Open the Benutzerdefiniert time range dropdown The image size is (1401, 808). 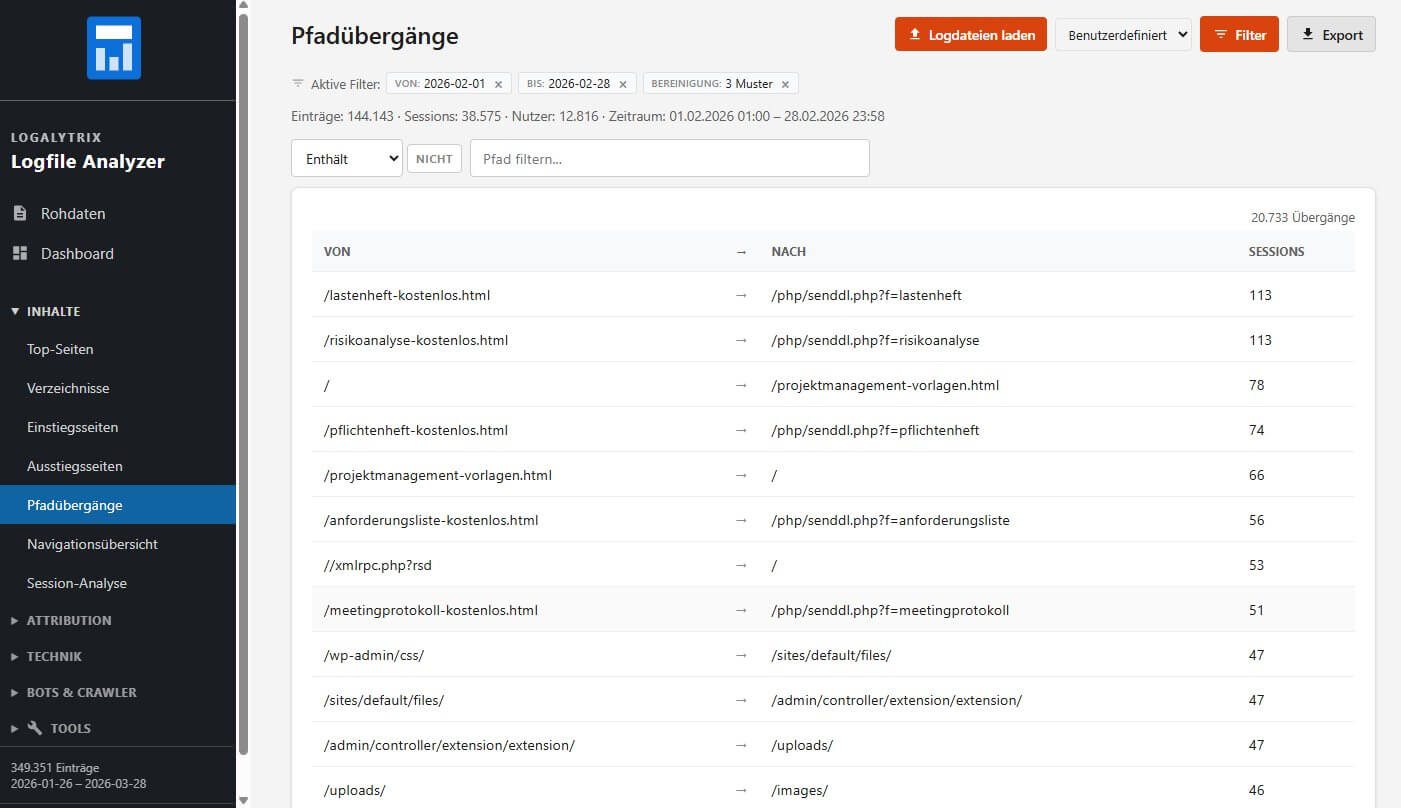click(x=1123, y=35)
